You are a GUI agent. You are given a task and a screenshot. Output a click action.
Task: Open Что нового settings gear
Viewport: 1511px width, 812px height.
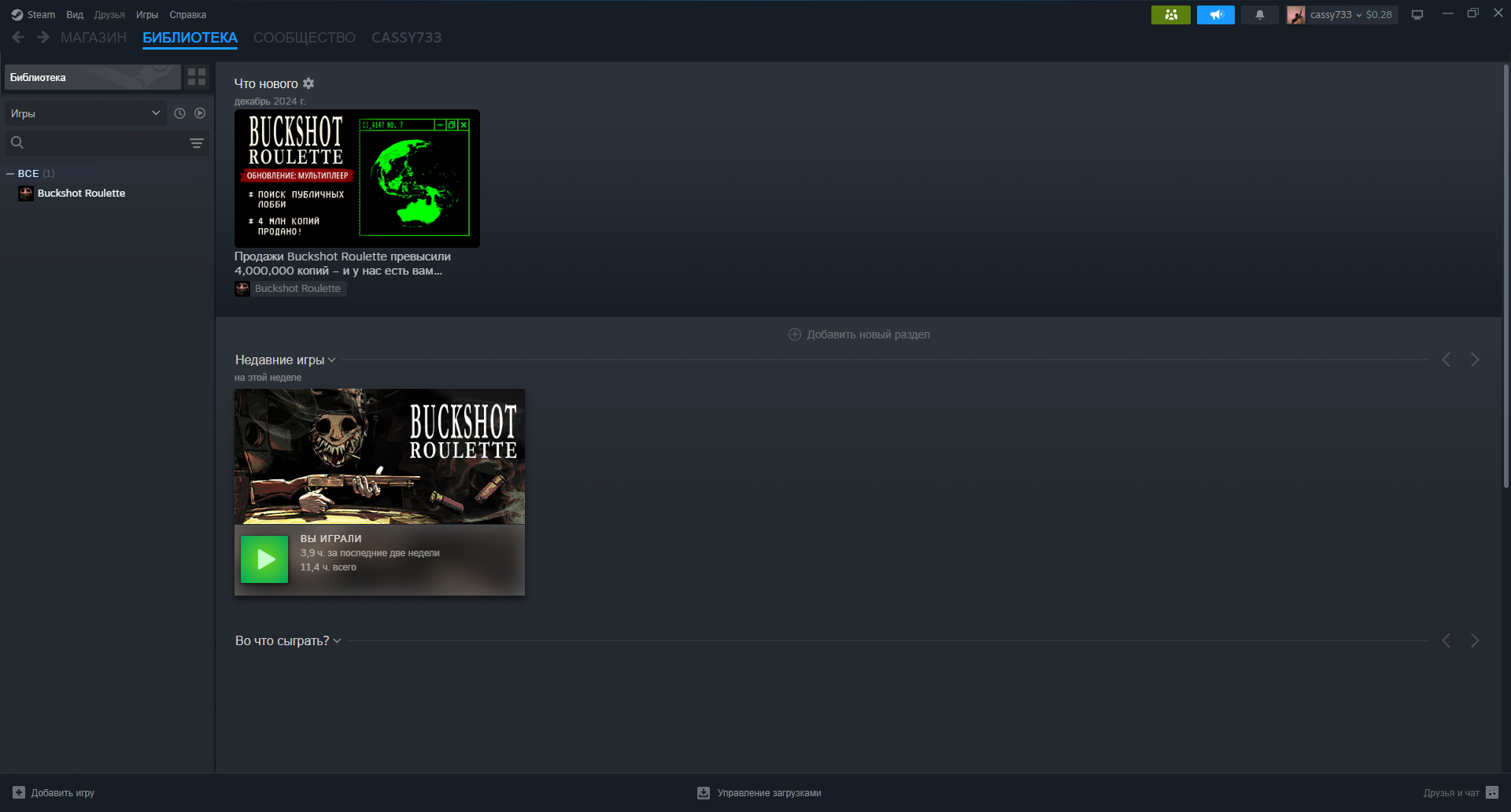[308, 83]
